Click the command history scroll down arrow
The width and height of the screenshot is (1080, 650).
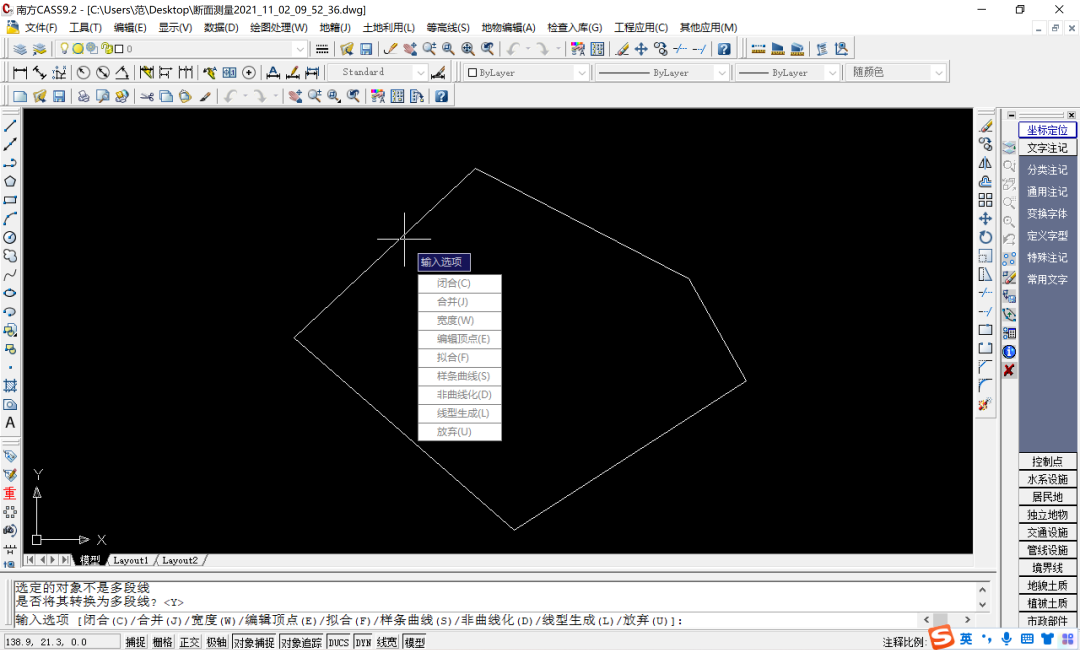tap(982, 605)
